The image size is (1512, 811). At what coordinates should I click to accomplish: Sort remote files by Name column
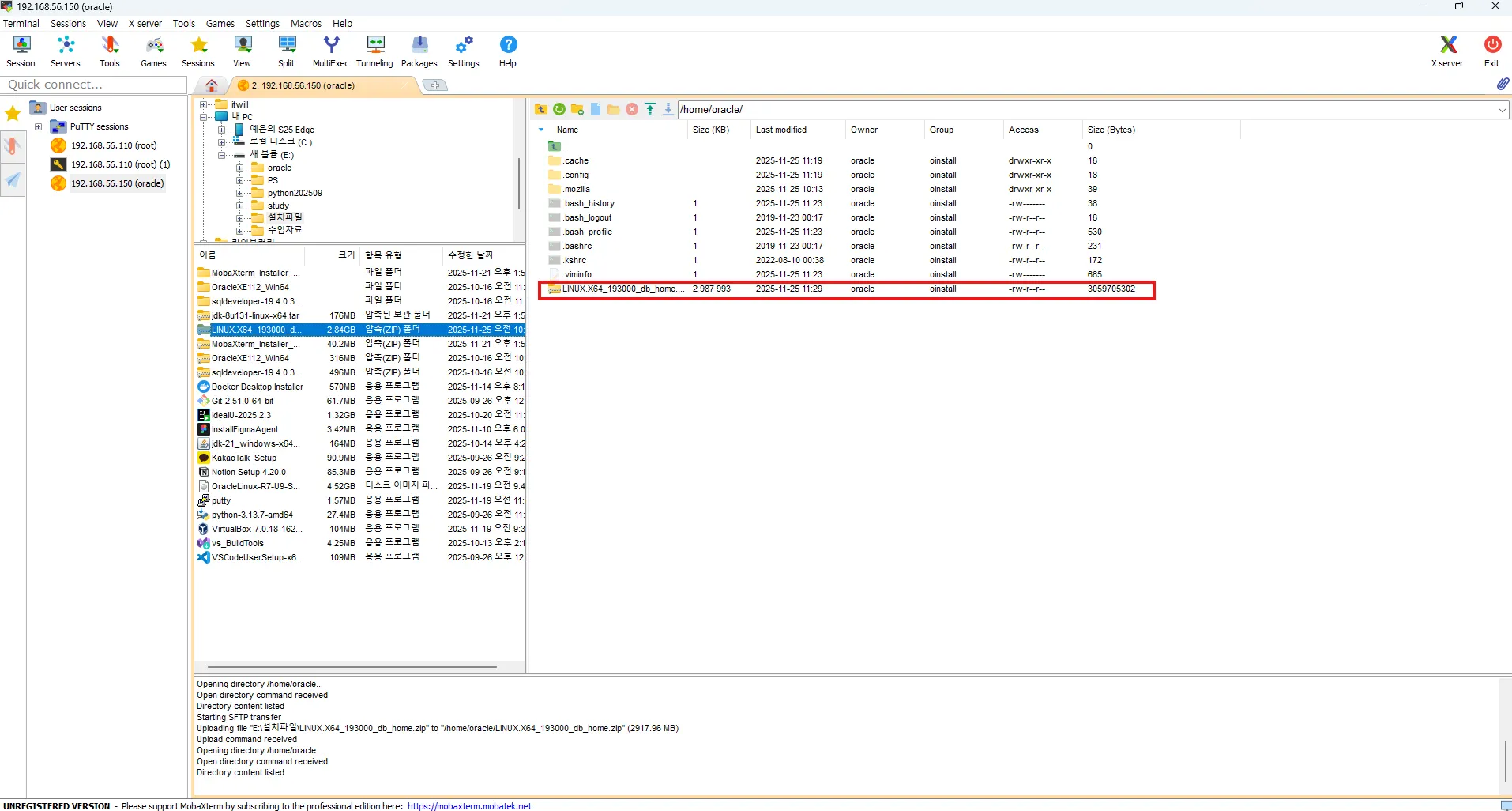pyautogui.click(x=567, y=130)
